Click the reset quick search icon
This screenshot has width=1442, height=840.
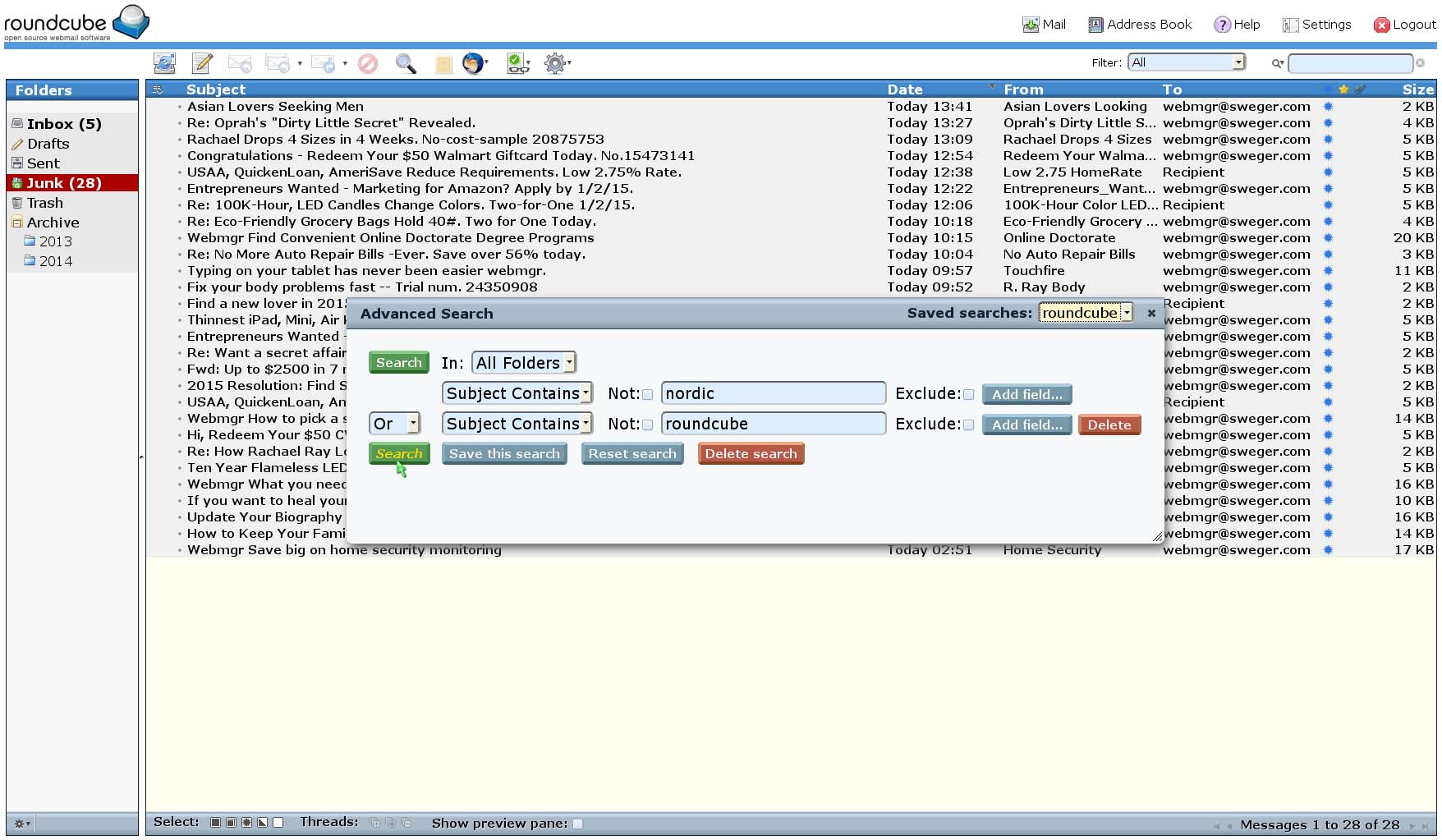(x=1420, y=62)
